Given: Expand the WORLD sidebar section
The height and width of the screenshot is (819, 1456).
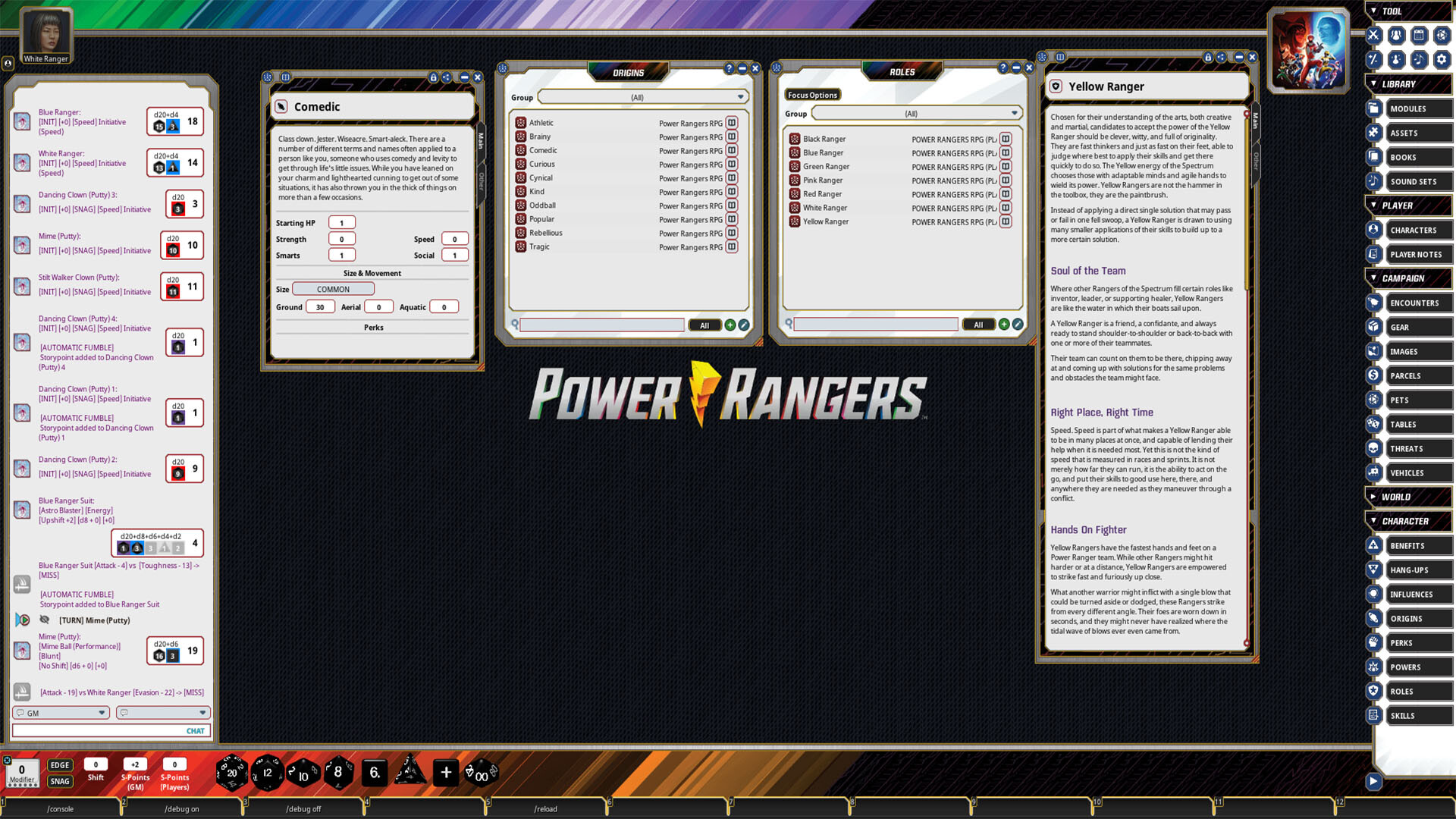Looking at the screenshot, I should click(x=1373, y=497).
